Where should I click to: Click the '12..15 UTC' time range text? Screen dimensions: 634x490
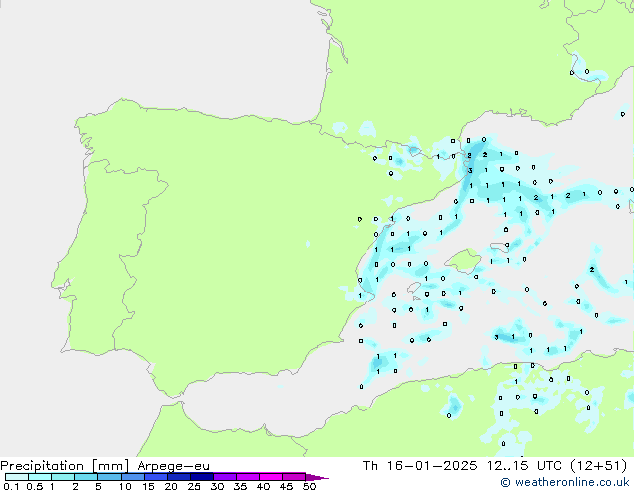coord(524,466)
